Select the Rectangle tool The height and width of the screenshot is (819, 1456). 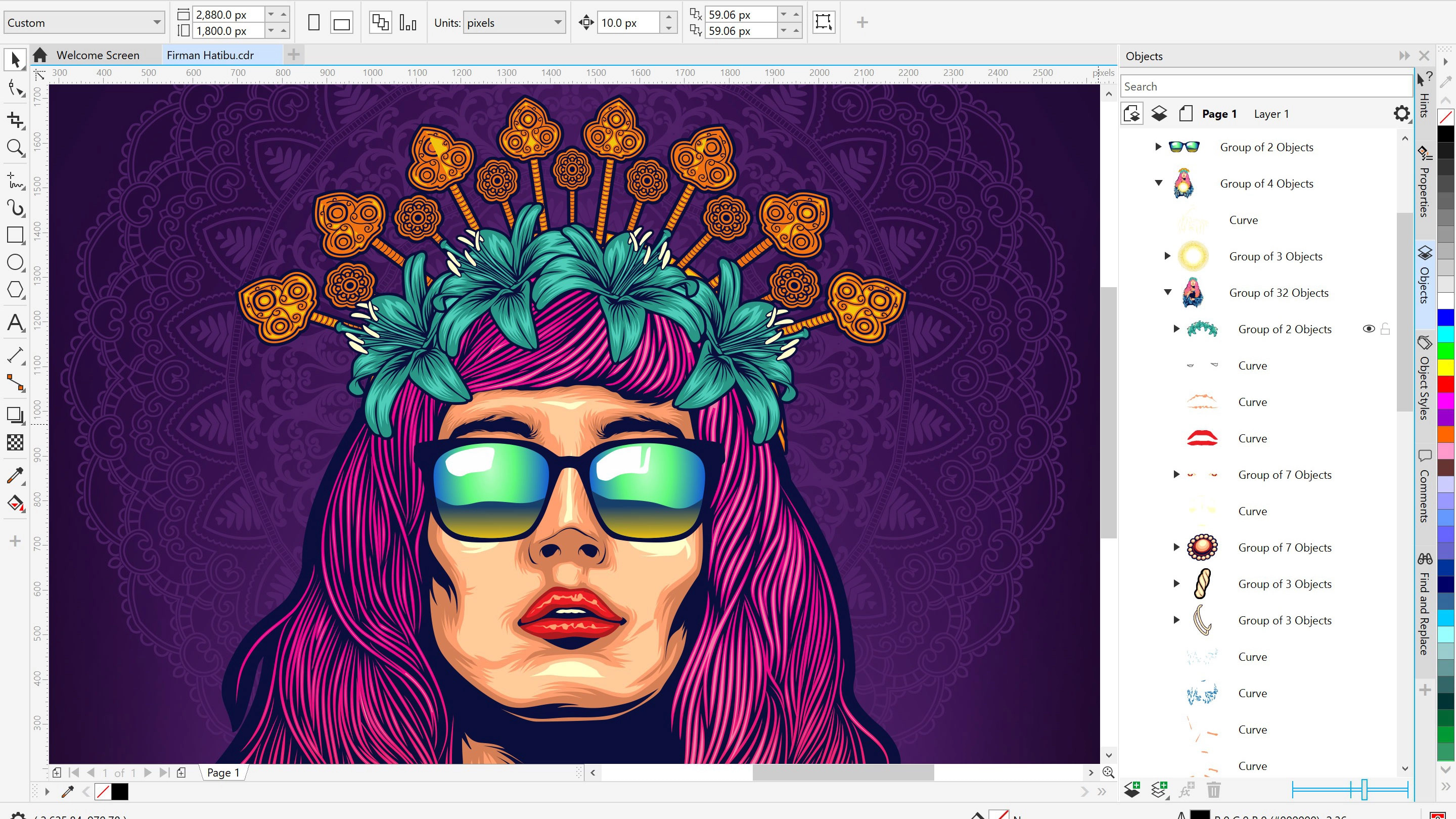coord(15,235)
